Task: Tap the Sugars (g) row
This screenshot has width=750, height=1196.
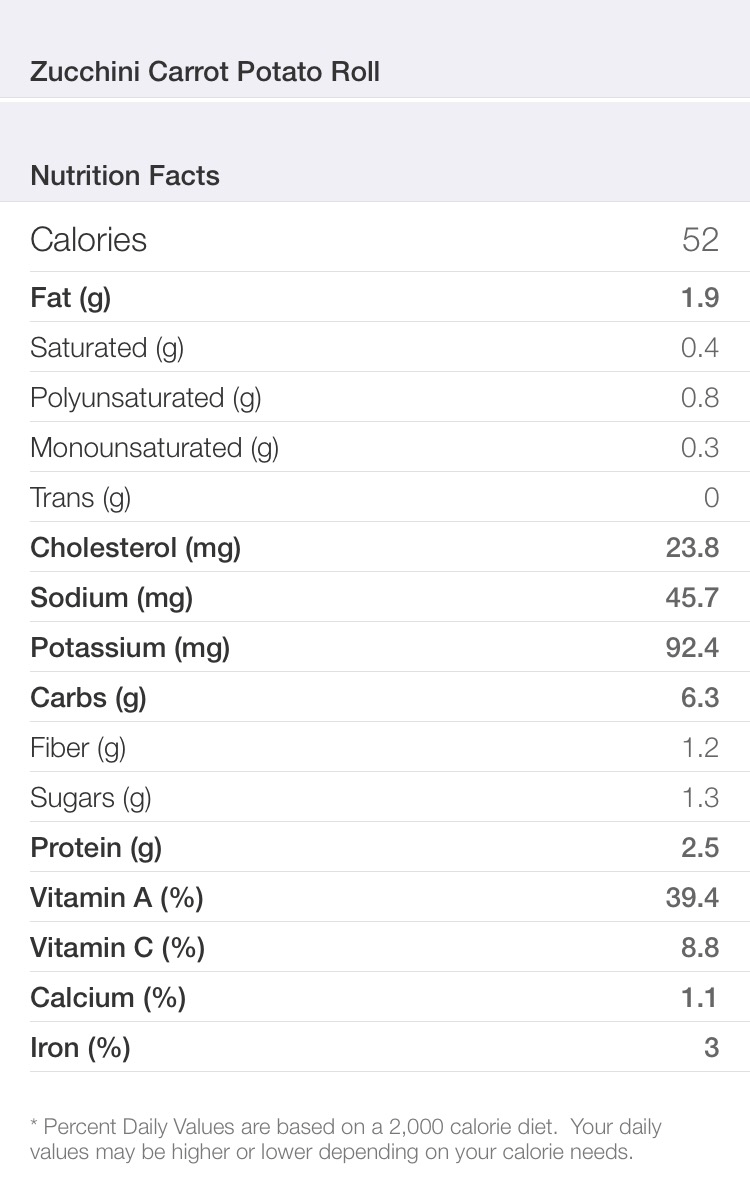Action: pyautogui.click(x=375, y=796)
